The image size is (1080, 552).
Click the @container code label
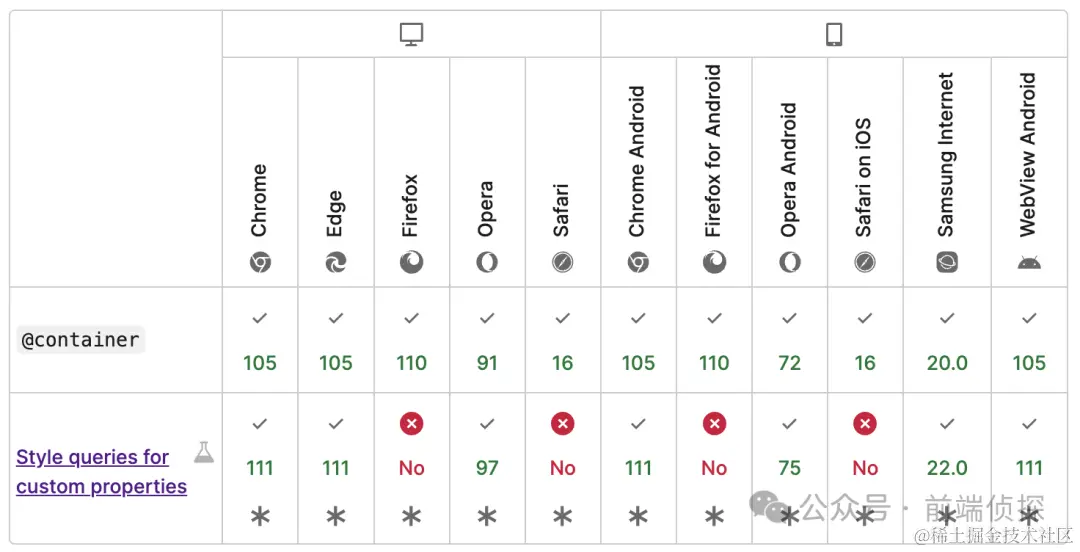(x=81, y=340)
